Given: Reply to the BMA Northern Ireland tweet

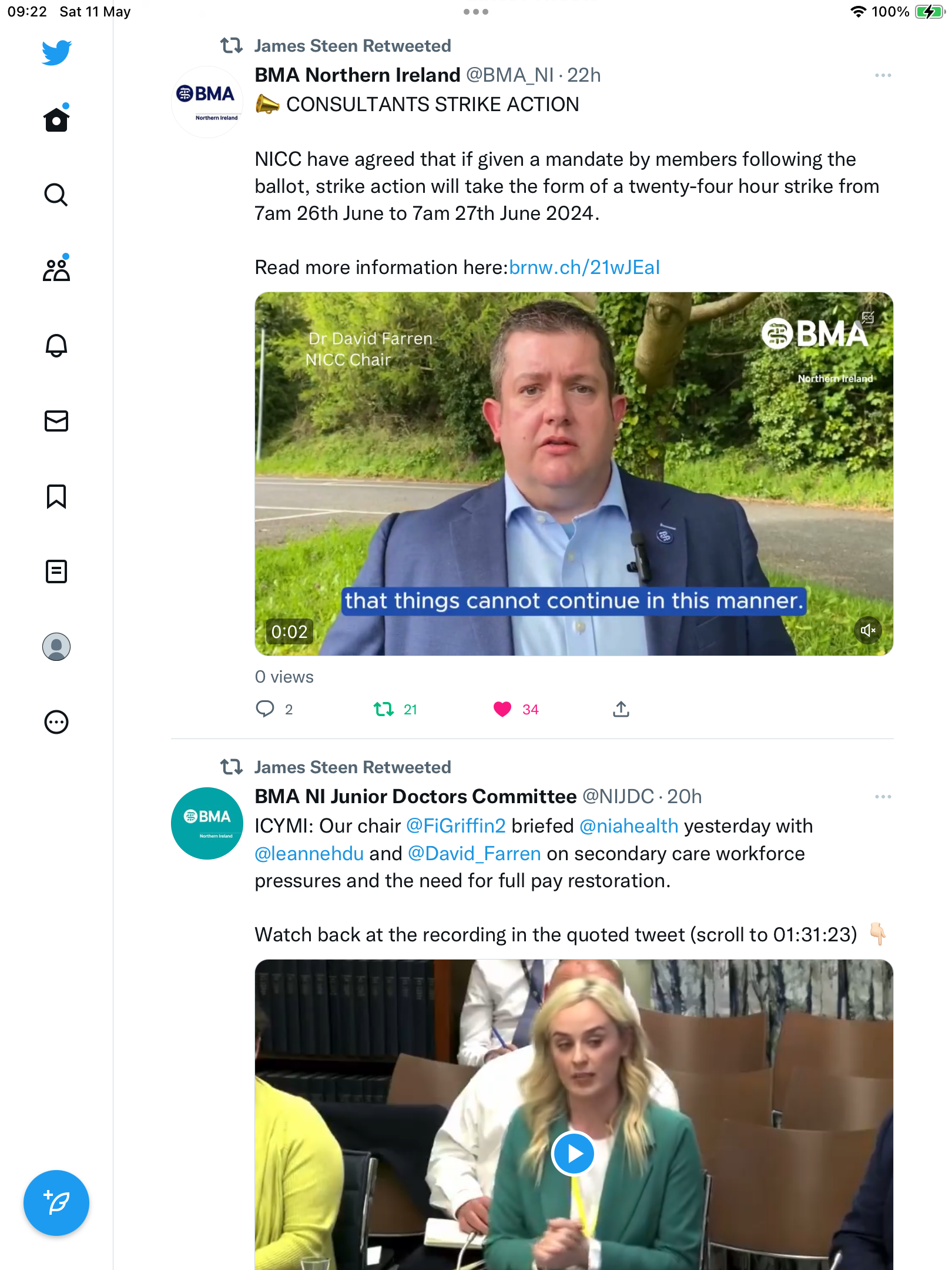Looking at the screenshot, I should [x=265, y=710].
